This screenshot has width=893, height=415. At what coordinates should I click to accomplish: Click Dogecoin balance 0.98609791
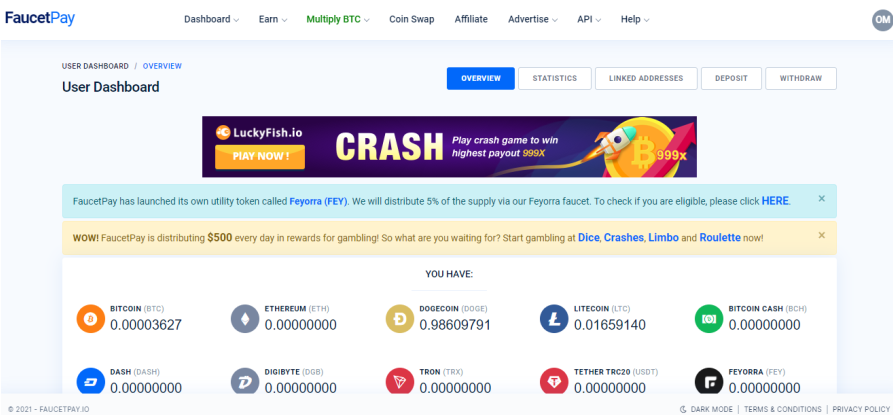(455, 325)
